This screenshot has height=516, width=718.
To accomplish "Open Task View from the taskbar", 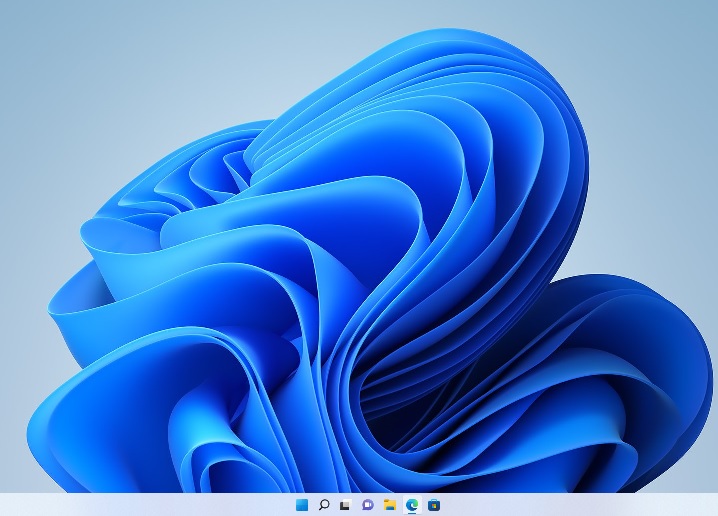I will 346,505.
